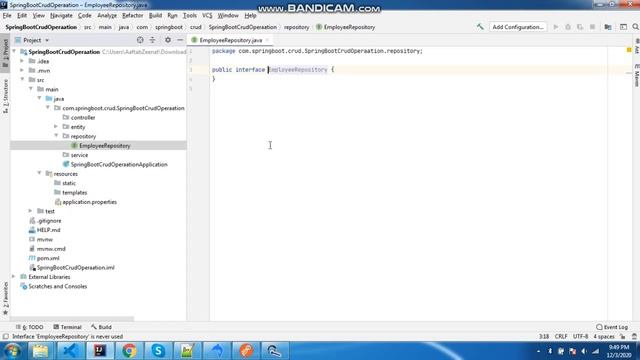This screenshot has width=640, height=360.
Task: Select the EmployeeRepository.java editor tab
Action: coord(231,40)
